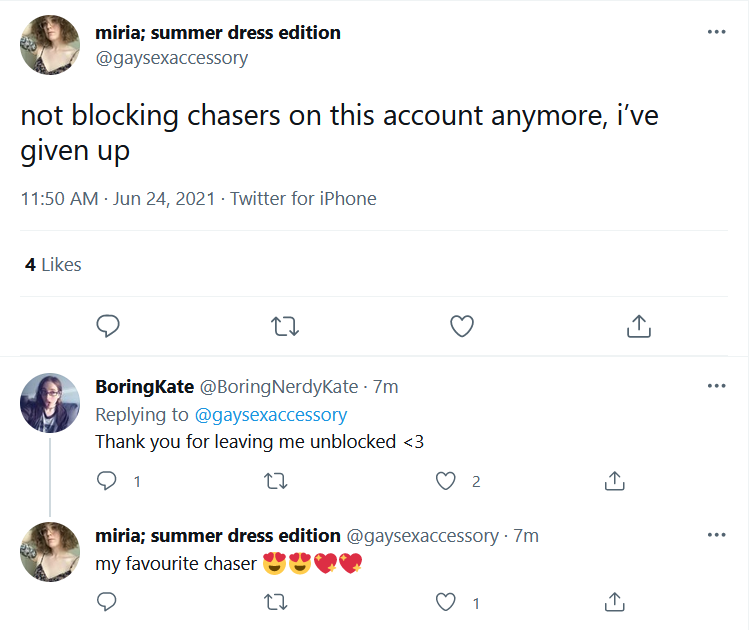This screenshot has width=749, height=630.
Task: Share BoringKate's reply tweet
Action: tap(615, 481)
